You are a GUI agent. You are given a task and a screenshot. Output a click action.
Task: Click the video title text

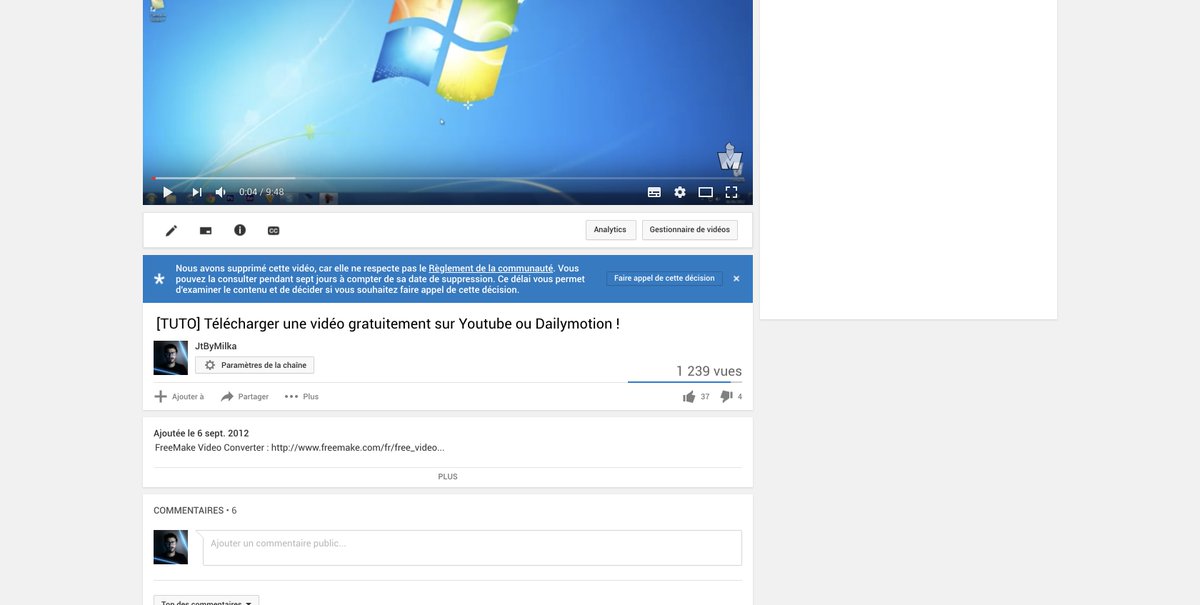[388, 324]
